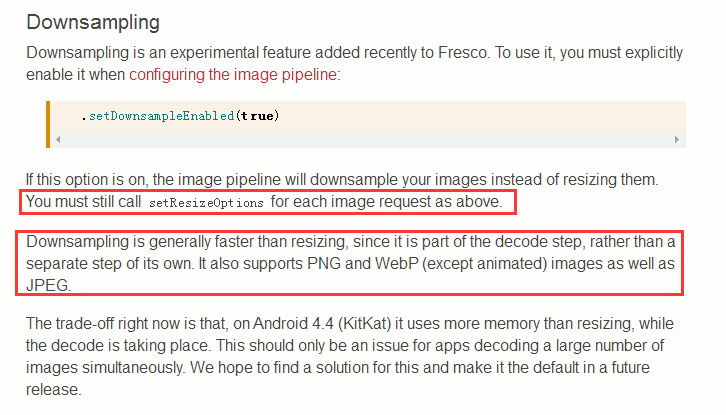This screenshot has height=415, width=726.
Task: Click the code block's left scroll arrow
Action: click(x=58, y=139)
